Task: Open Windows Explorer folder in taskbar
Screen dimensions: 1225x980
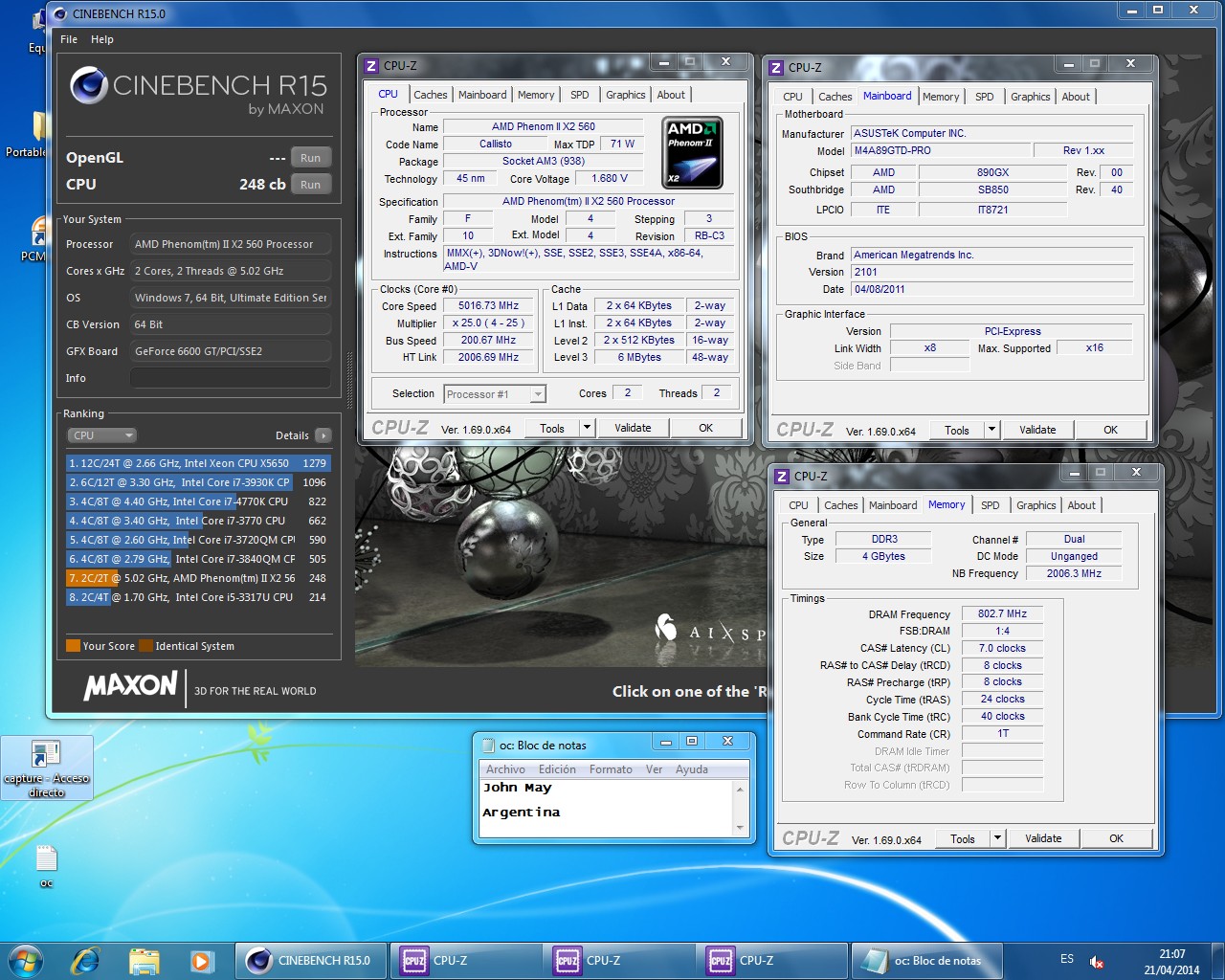Action: coord(144,960)
